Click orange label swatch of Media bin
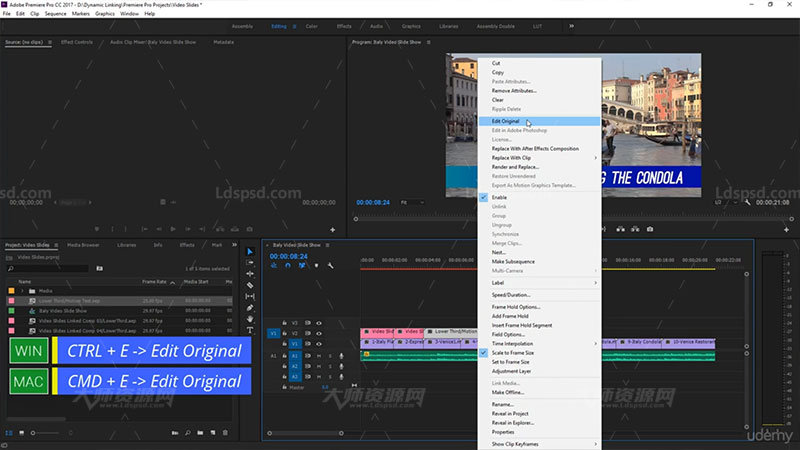Screen dimensions: 800x450 pyautogui.click(x=11, y=291)
